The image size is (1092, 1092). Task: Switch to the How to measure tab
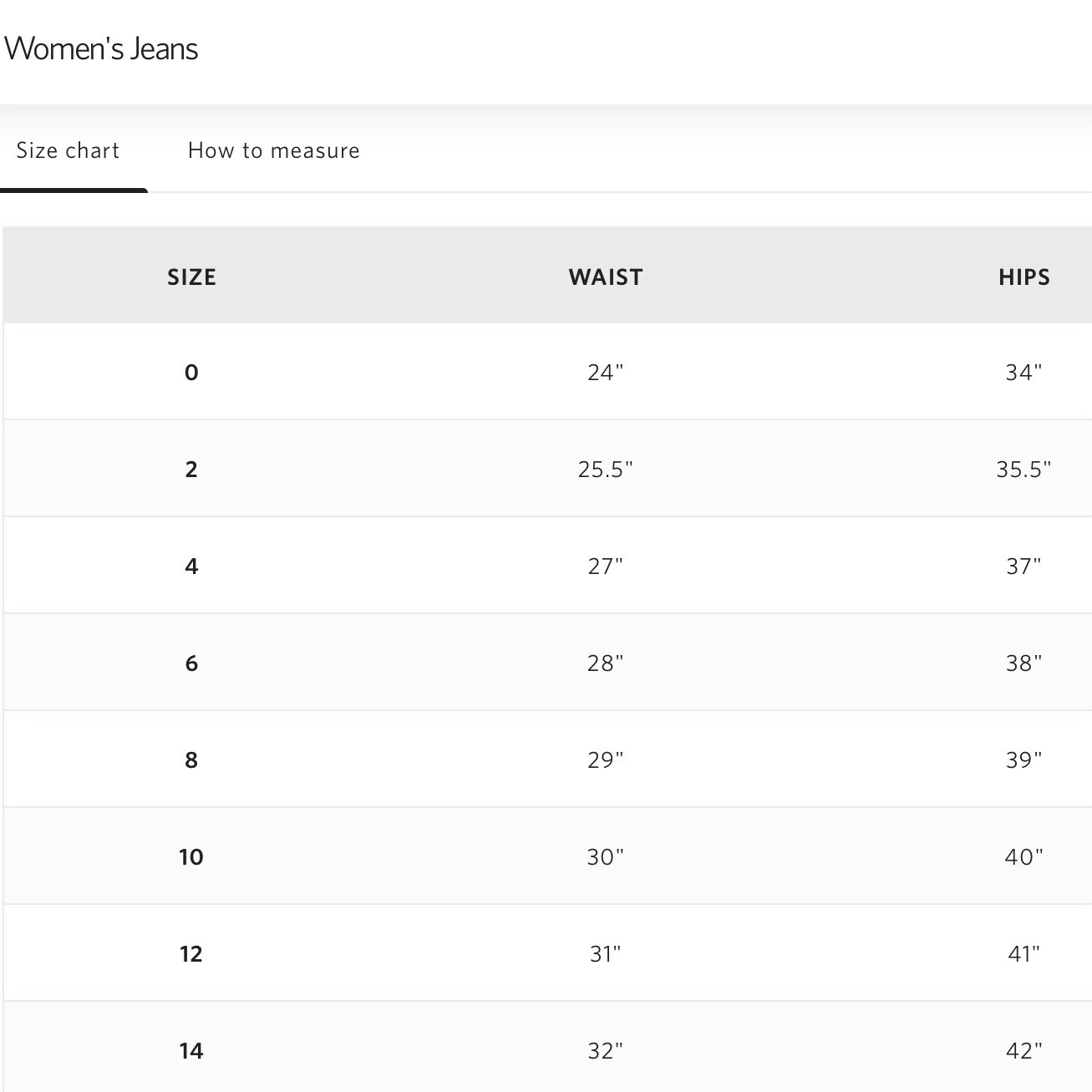coord(273,150)
